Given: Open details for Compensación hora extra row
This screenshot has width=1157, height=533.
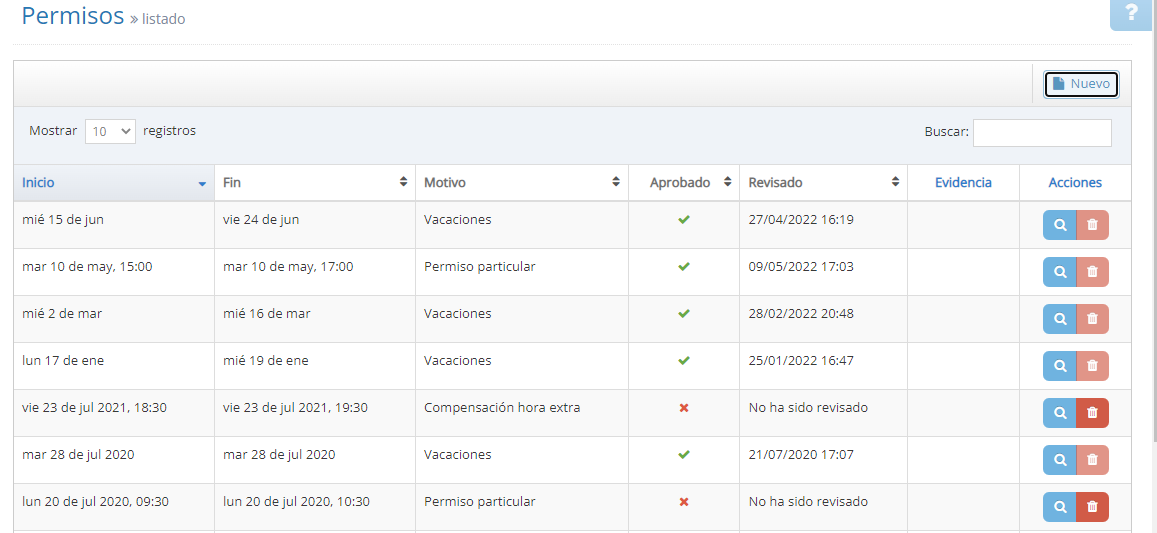Looking at the screenshot, I should (x=1059, y=413).
